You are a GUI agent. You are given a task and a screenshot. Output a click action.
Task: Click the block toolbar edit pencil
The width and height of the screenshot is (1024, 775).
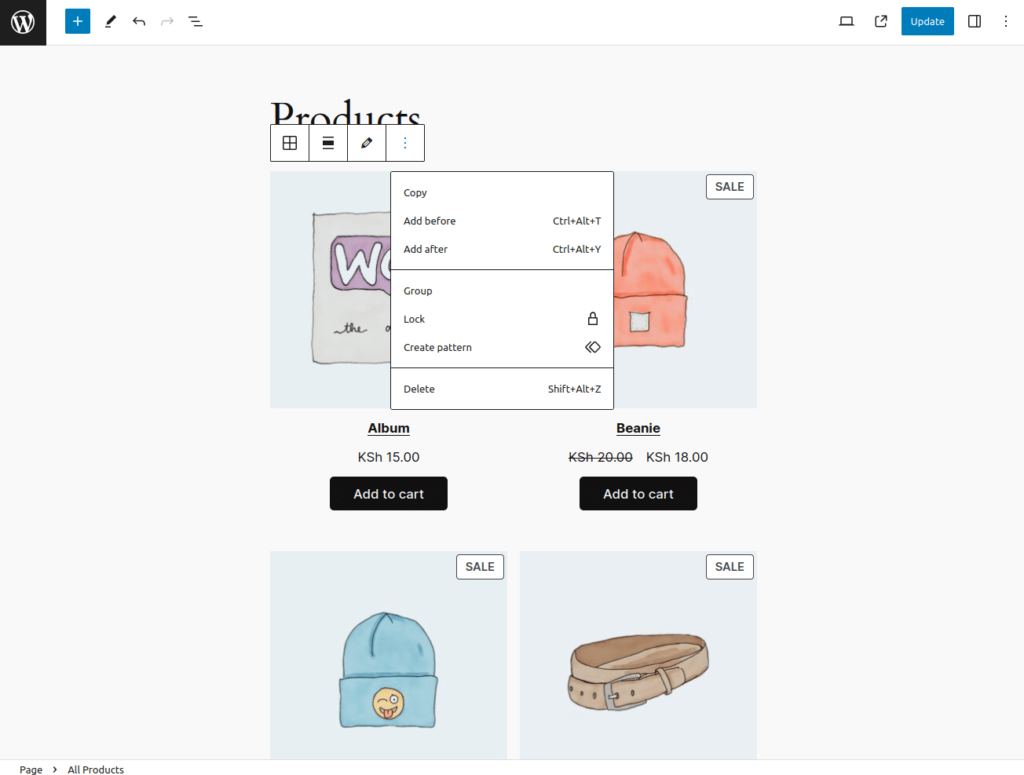point(366,143)
